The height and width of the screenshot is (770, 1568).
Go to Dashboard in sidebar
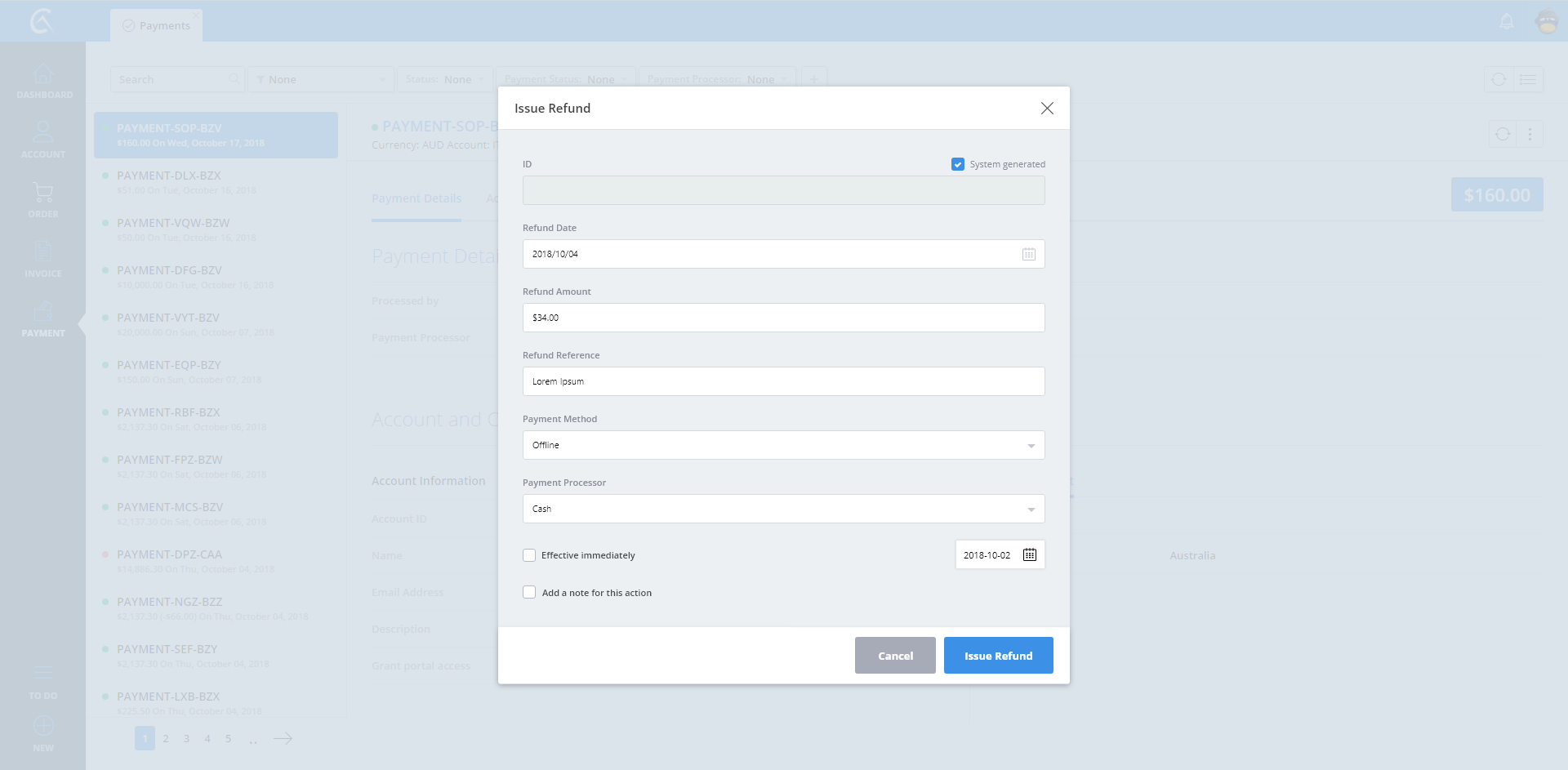[43, 81]
